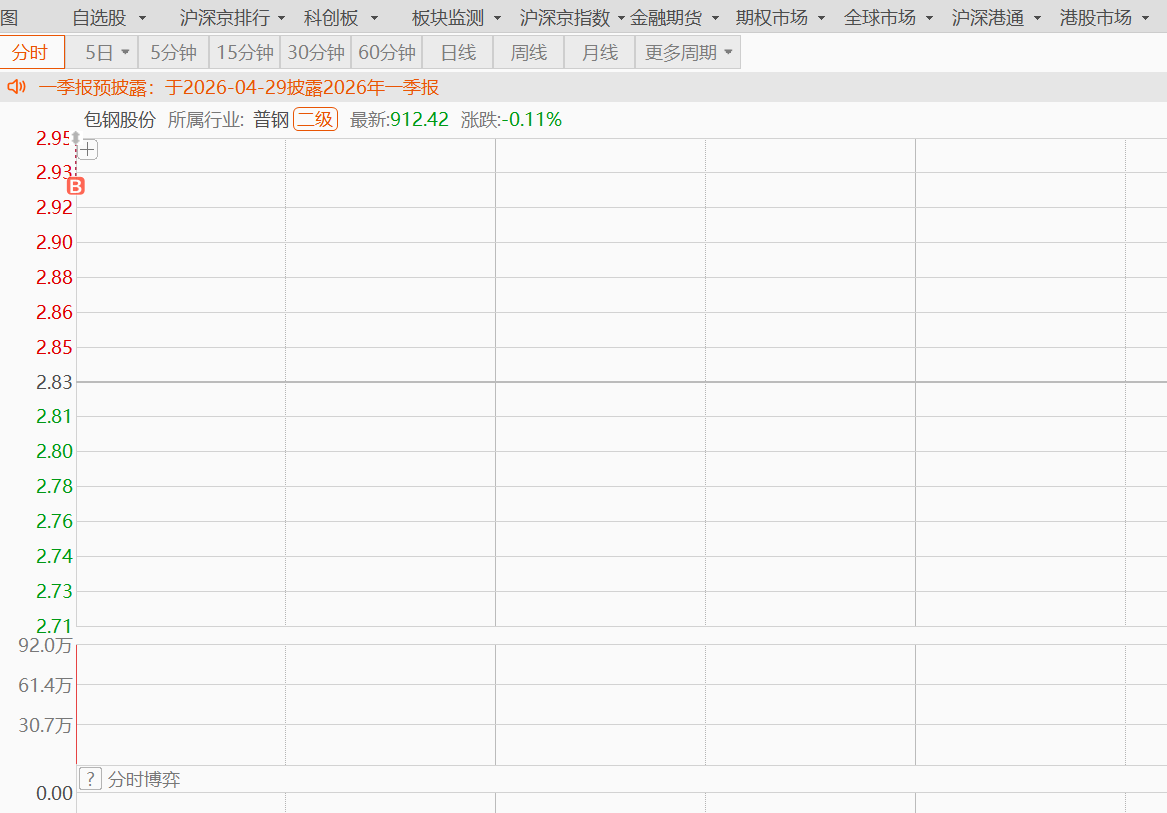This screenshot has height=813, width=1167.
Task: Open the 一季报预披露 announcement link
Action: tap(239, 87)
